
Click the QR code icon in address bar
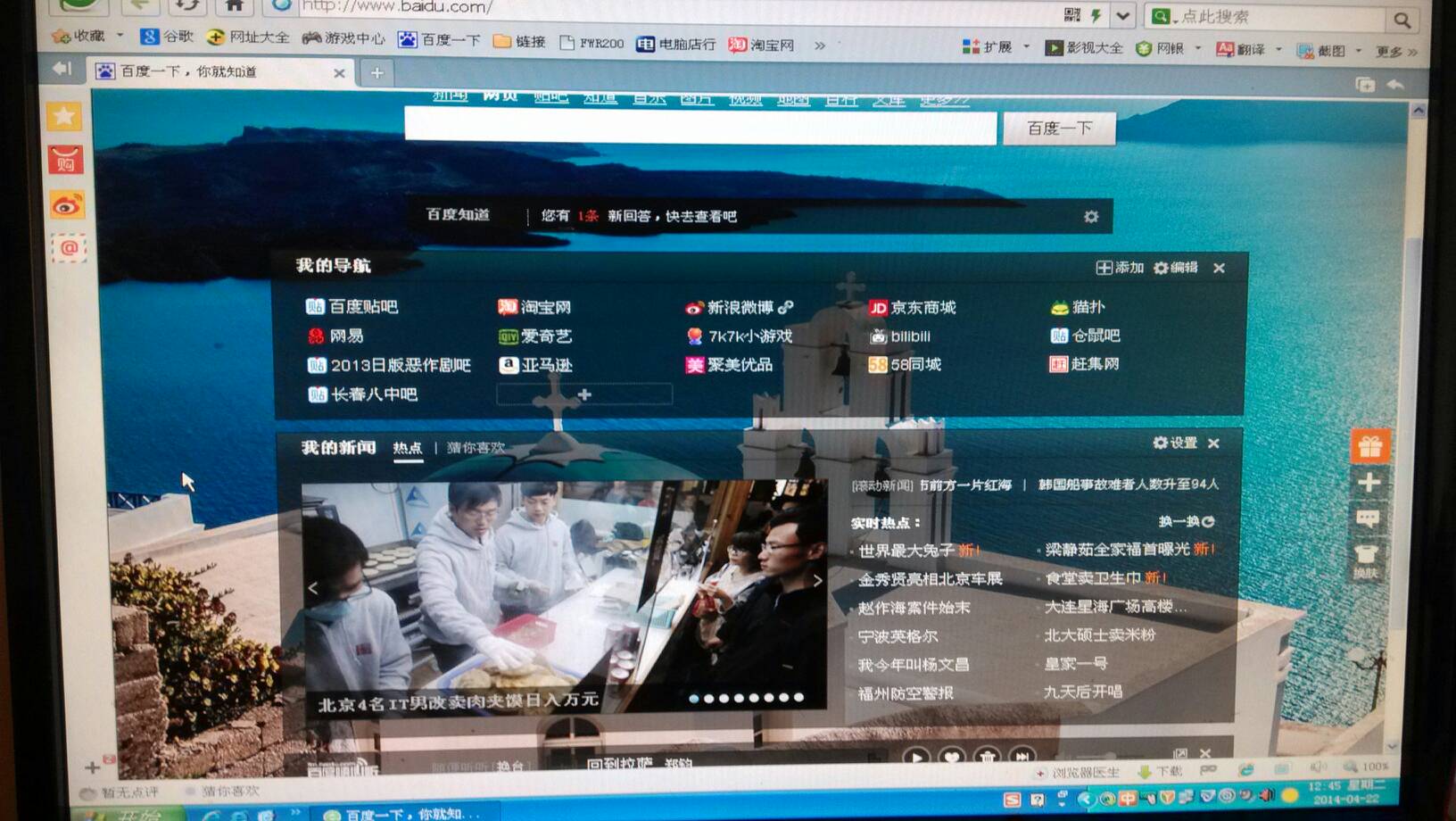tap(1072, 15)
